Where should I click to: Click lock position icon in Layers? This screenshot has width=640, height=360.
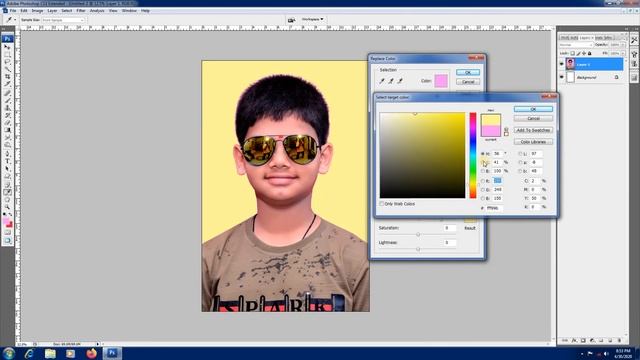pyautogui.click(x=584, y=53)
